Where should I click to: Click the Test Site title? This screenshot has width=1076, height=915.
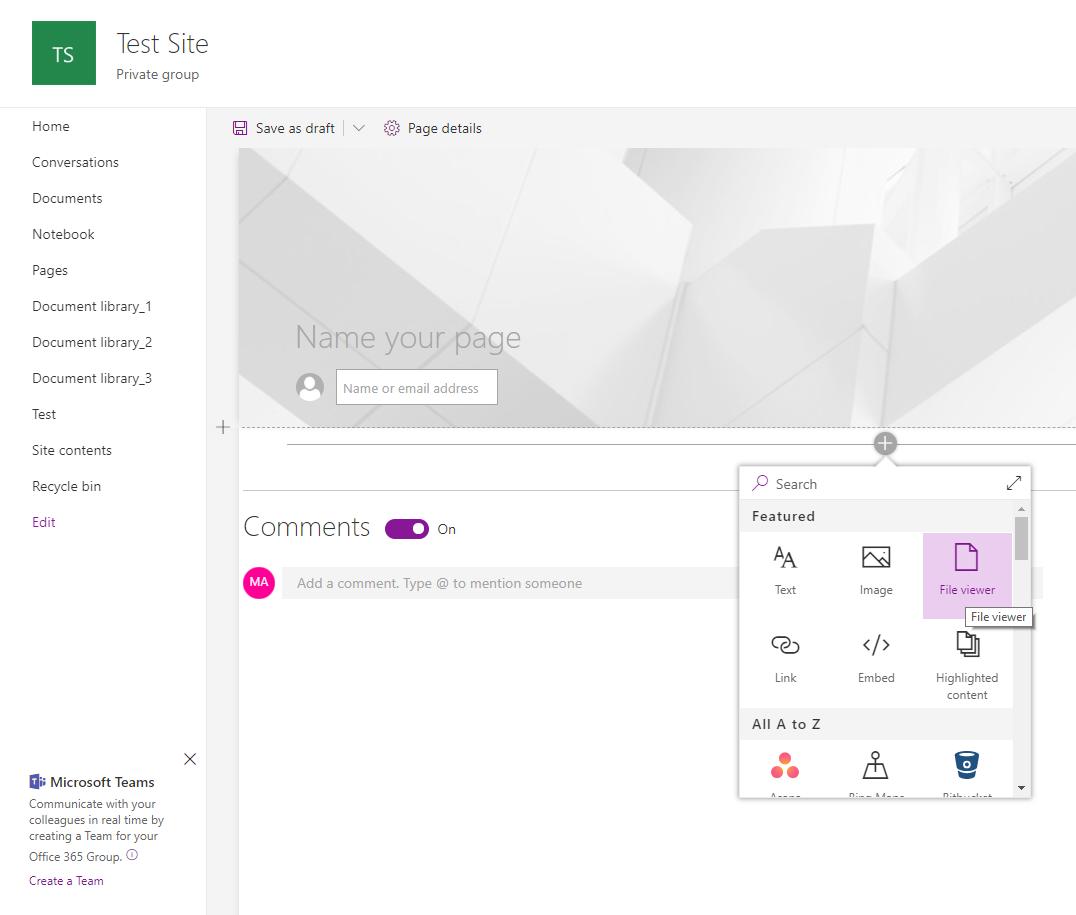pos(162,44)
